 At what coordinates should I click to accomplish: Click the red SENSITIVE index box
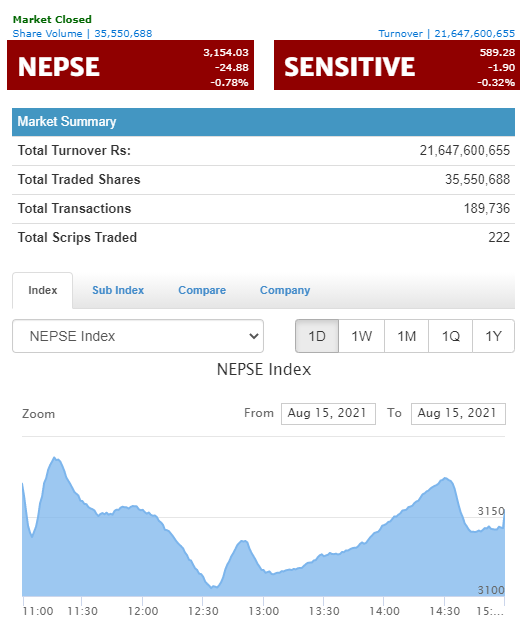point(397,65)
